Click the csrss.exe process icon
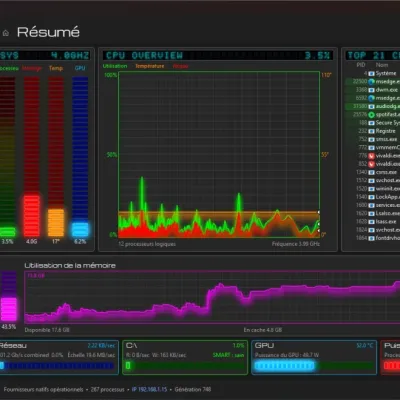 point(371,172)
